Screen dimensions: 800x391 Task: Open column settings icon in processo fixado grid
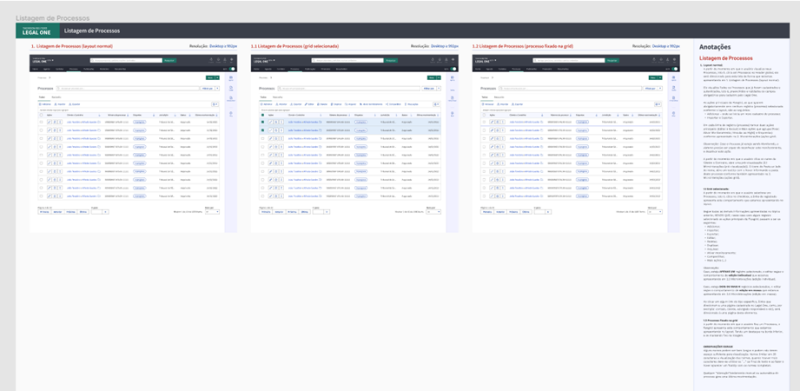(x=657, y=104)
